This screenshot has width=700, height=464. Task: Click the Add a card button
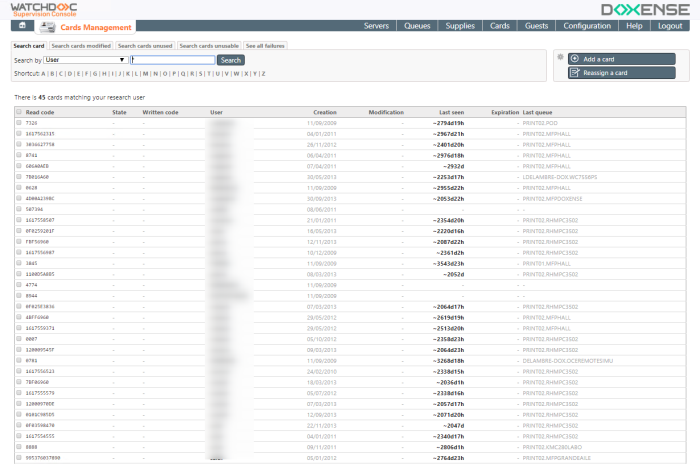620,59
